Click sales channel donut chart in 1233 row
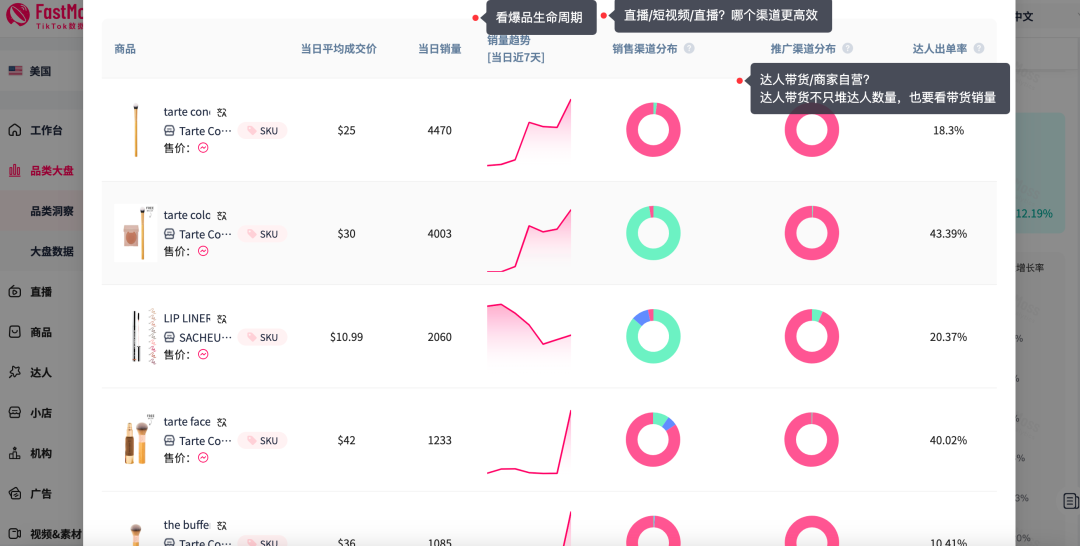Screen dimensions: 1080x546 [x=653, y=439]
